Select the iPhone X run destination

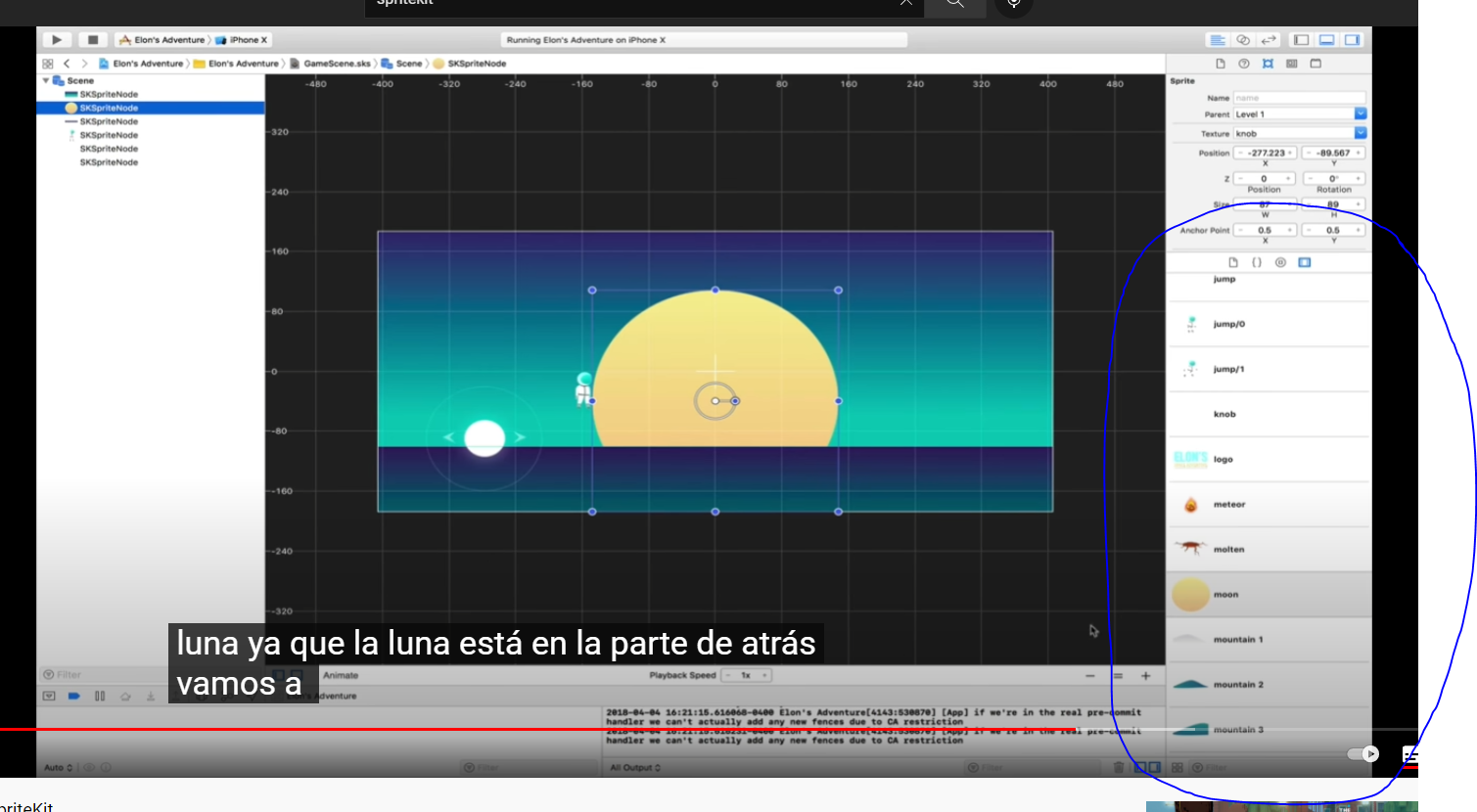(x=247, y=40)
